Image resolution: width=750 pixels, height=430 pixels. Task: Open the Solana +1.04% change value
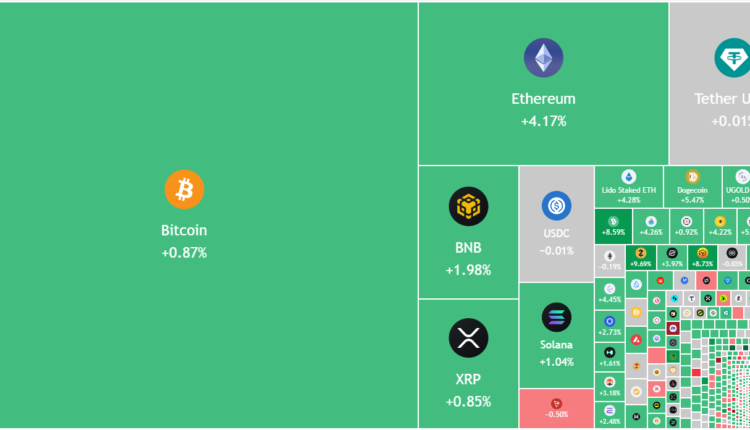point(556,362)
